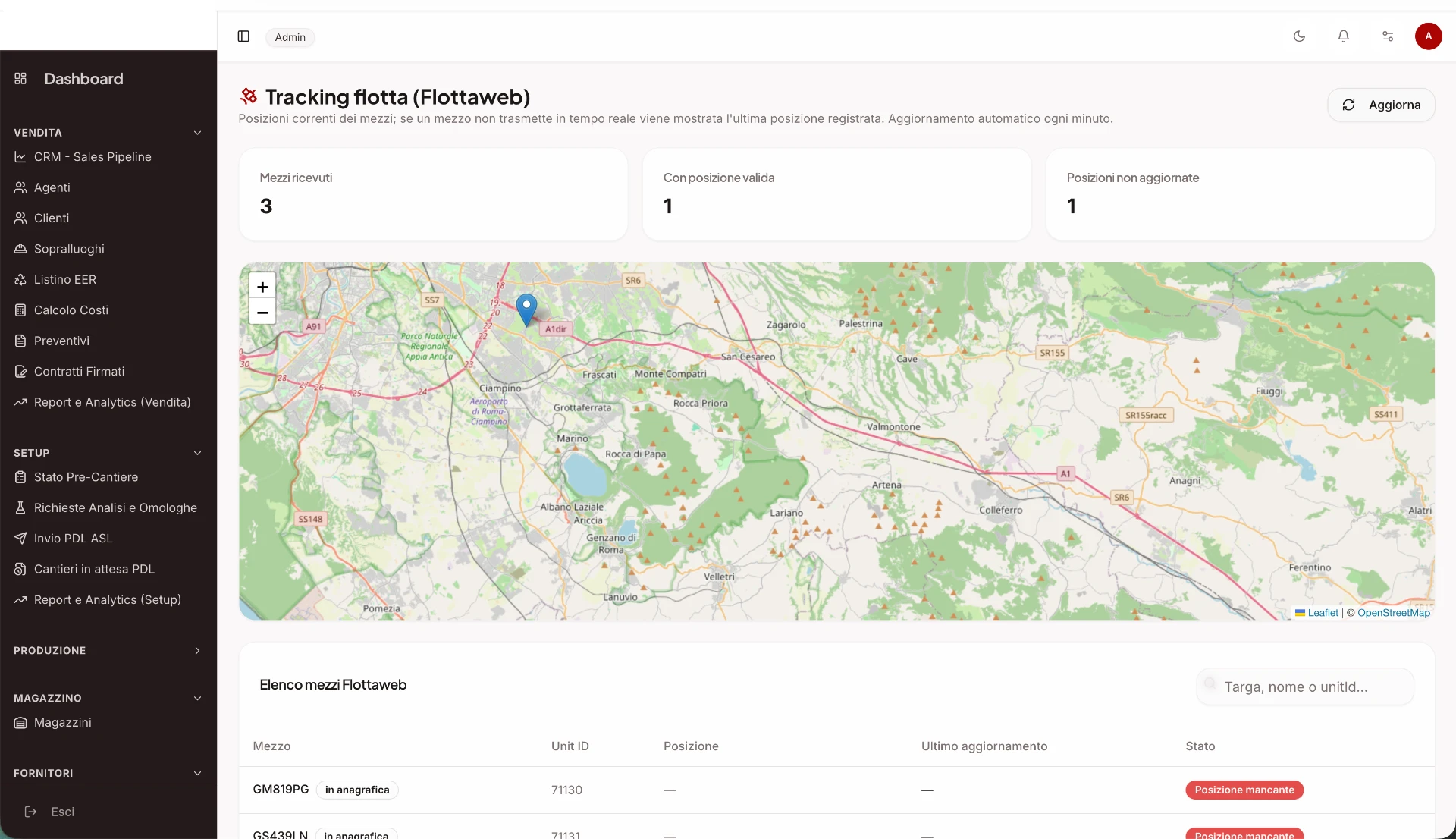The width and height of the screenshot is (1456, 839).
Task: Click Posizione mancante status for GM819PG
Action: 1244,790
